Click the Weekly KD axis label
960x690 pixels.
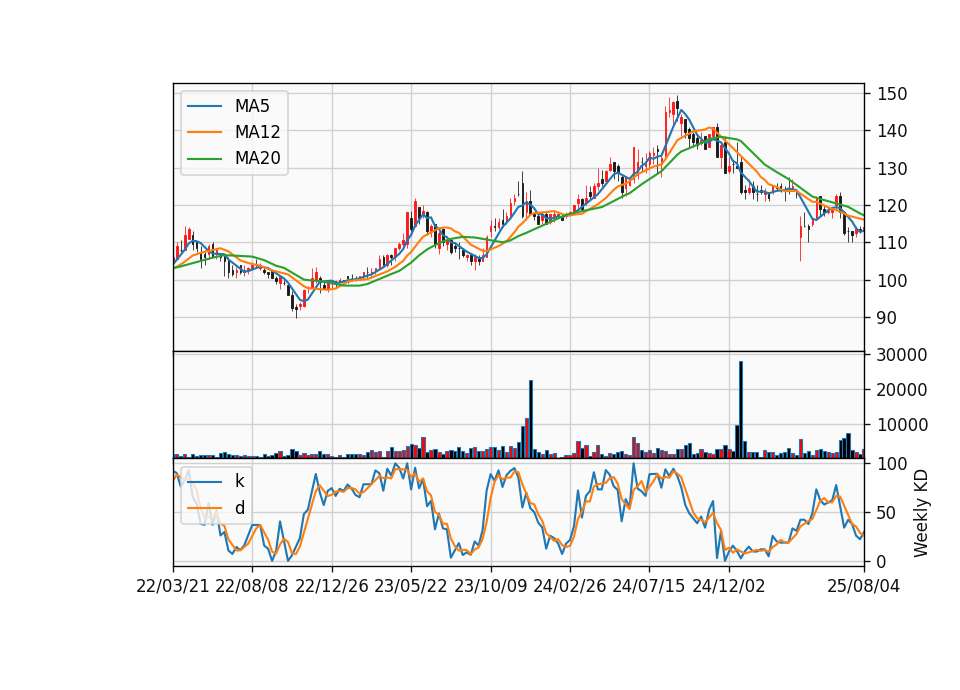click(x=920, y=513)
